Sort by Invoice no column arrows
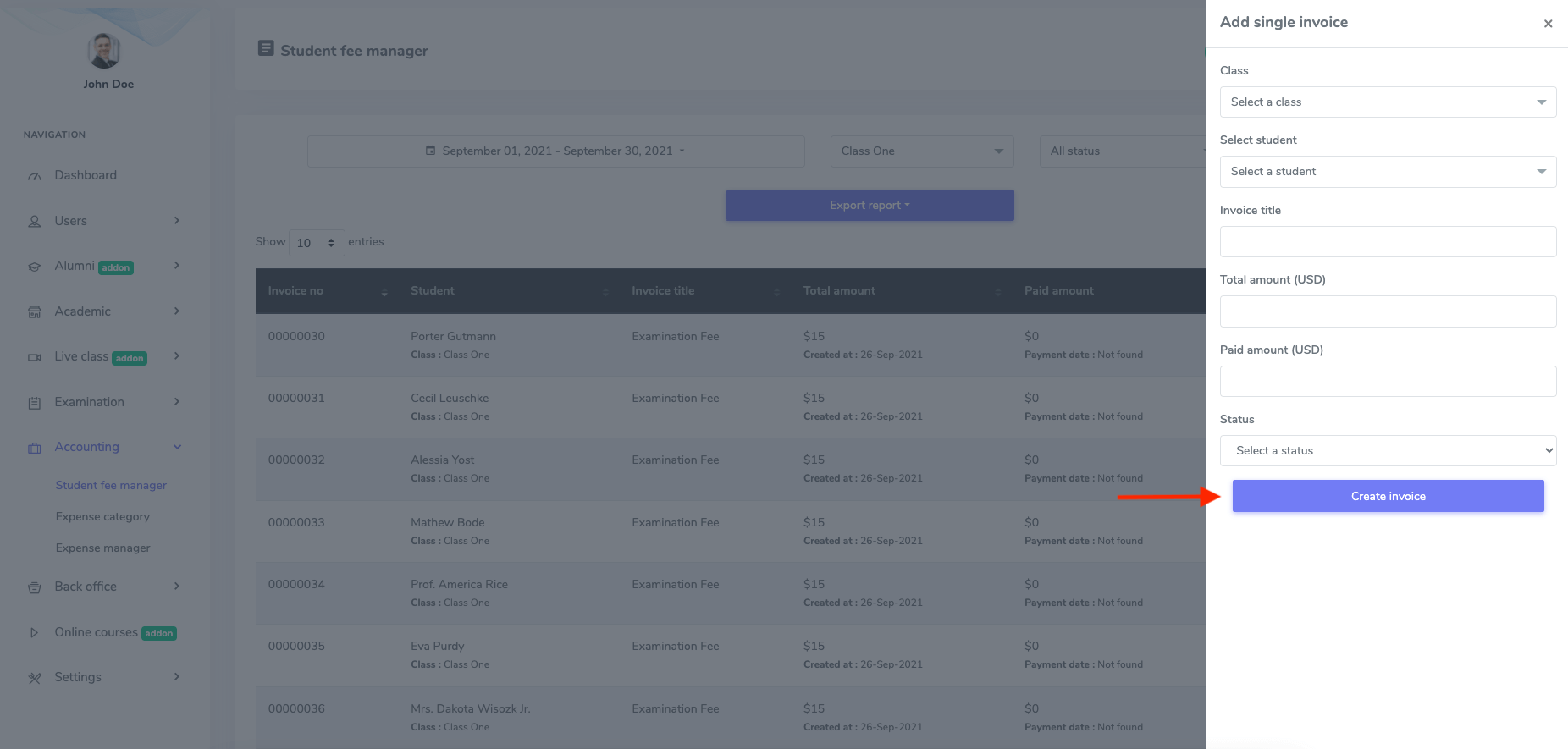This screenshot has height=749, width=1568. [x=384, y=292]
